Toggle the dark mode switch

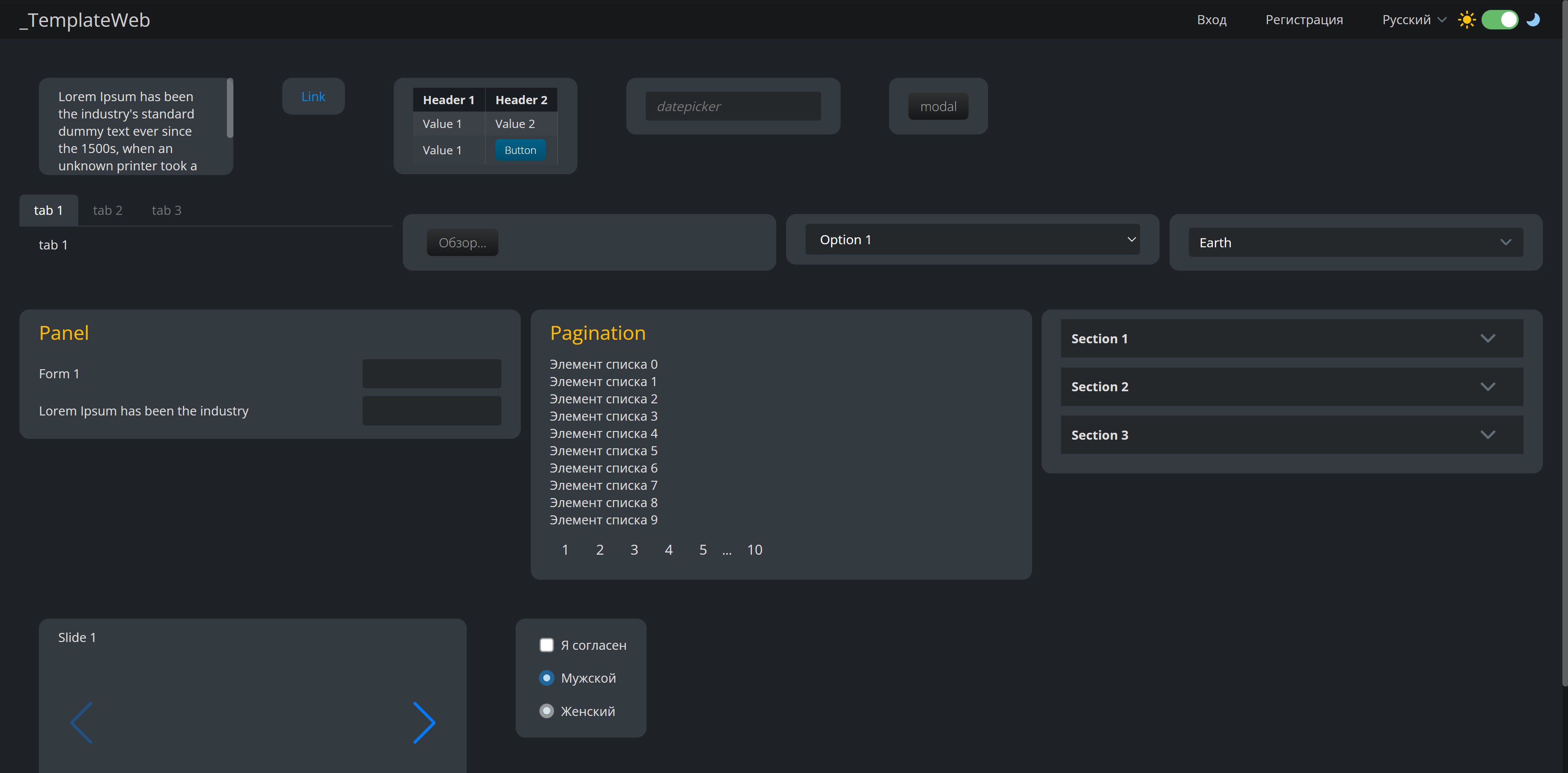[x=1500, y=19]
